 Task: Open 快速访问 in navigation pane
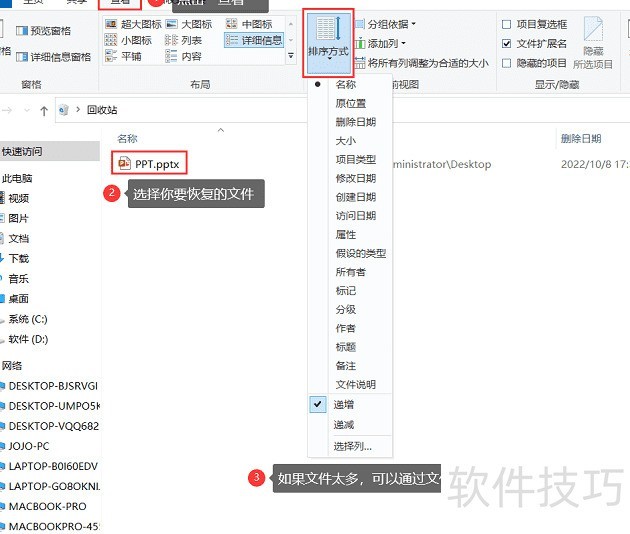22,151
